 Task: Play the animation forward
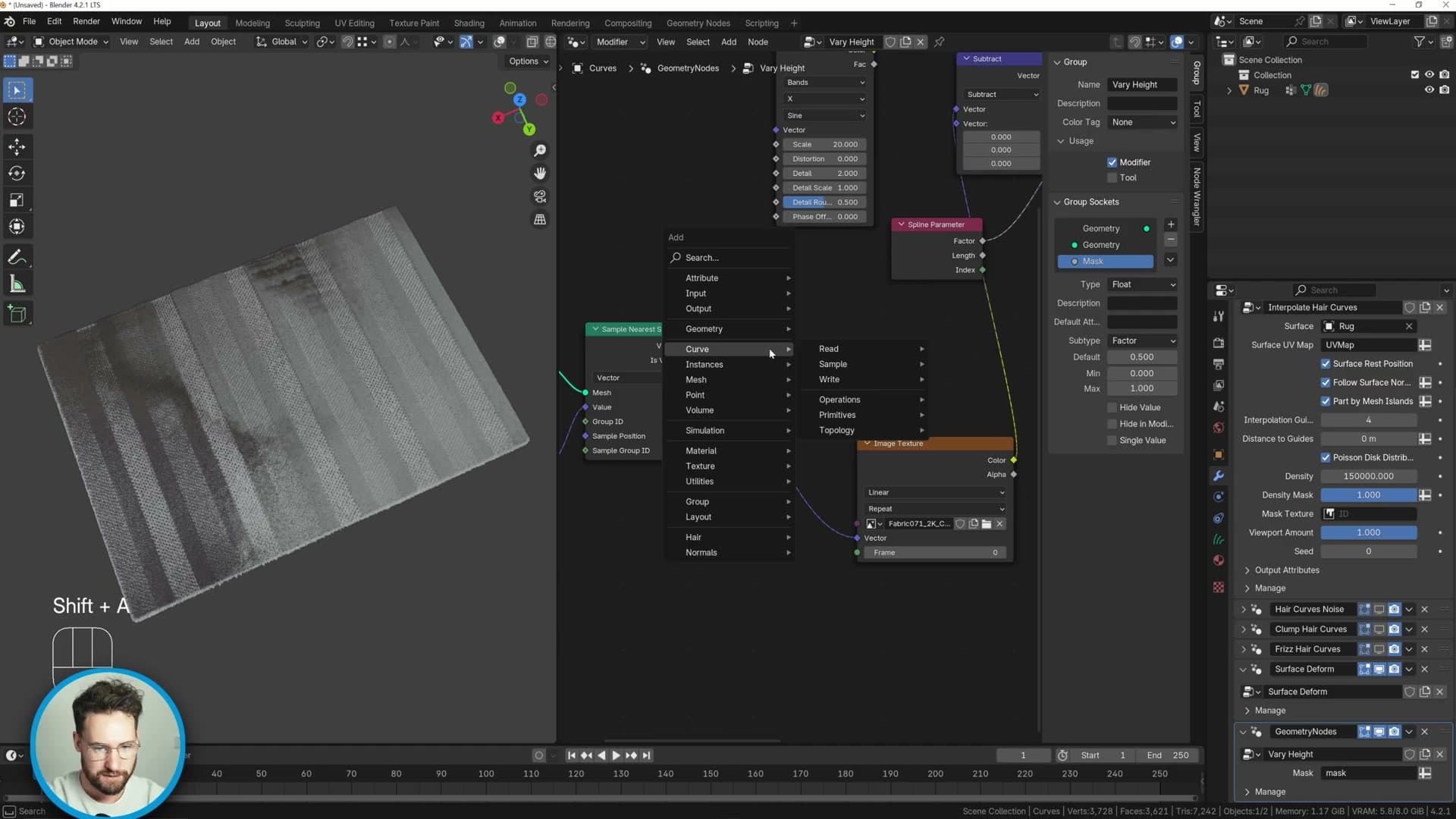616,755
